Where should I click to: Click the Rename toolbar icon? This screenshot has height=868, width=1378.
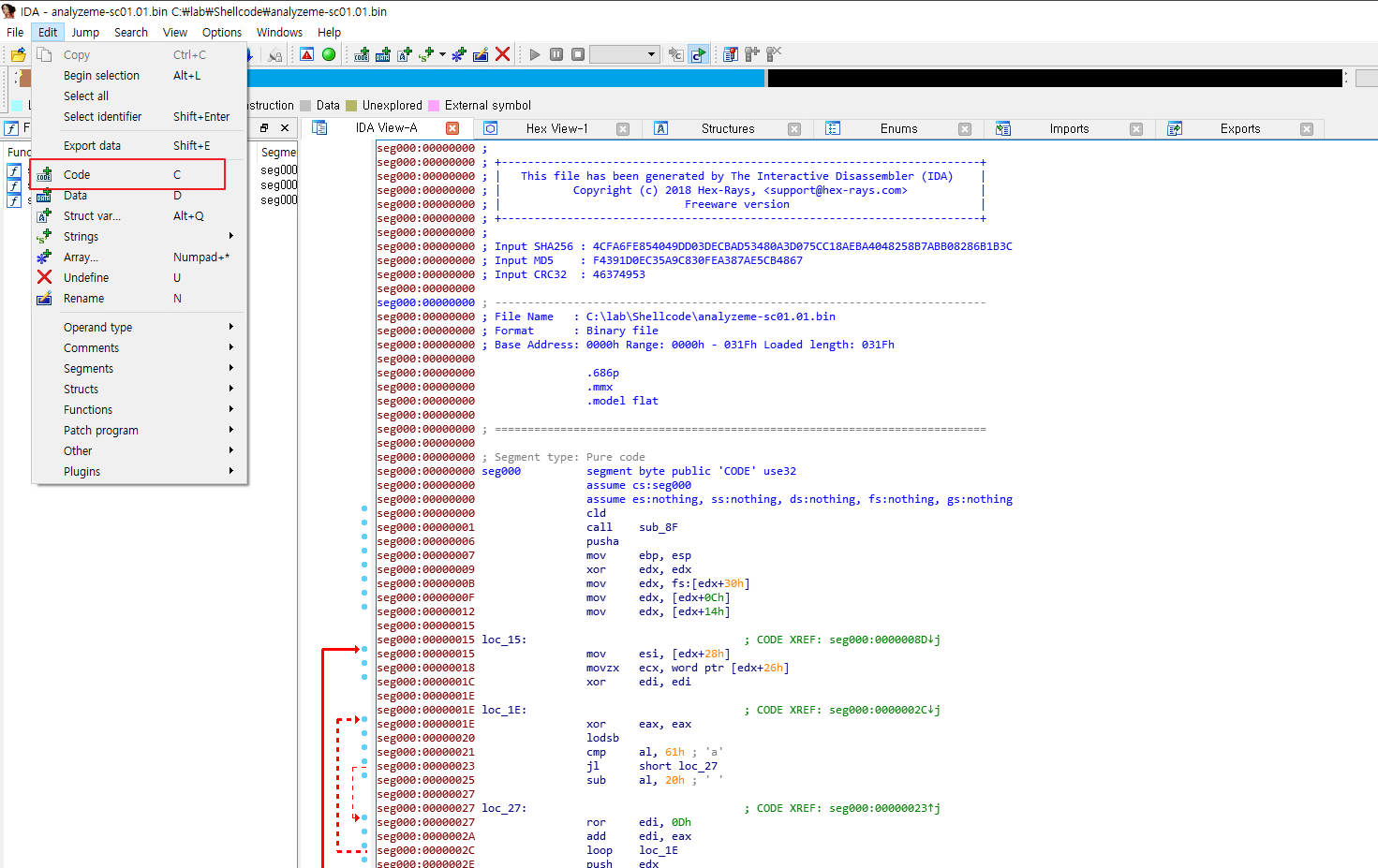tap(481, 54)
